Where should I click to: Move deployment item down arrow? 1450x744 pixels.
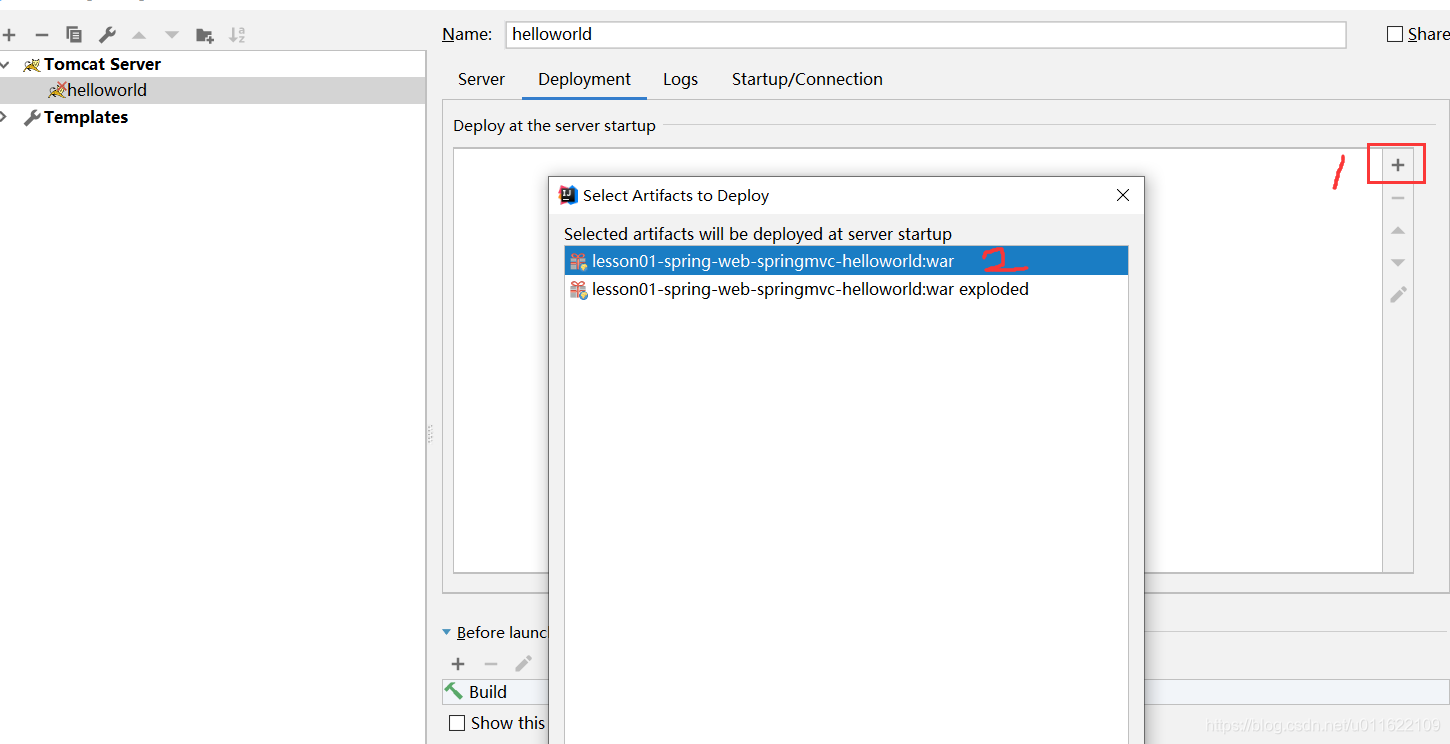(1398, 262)
